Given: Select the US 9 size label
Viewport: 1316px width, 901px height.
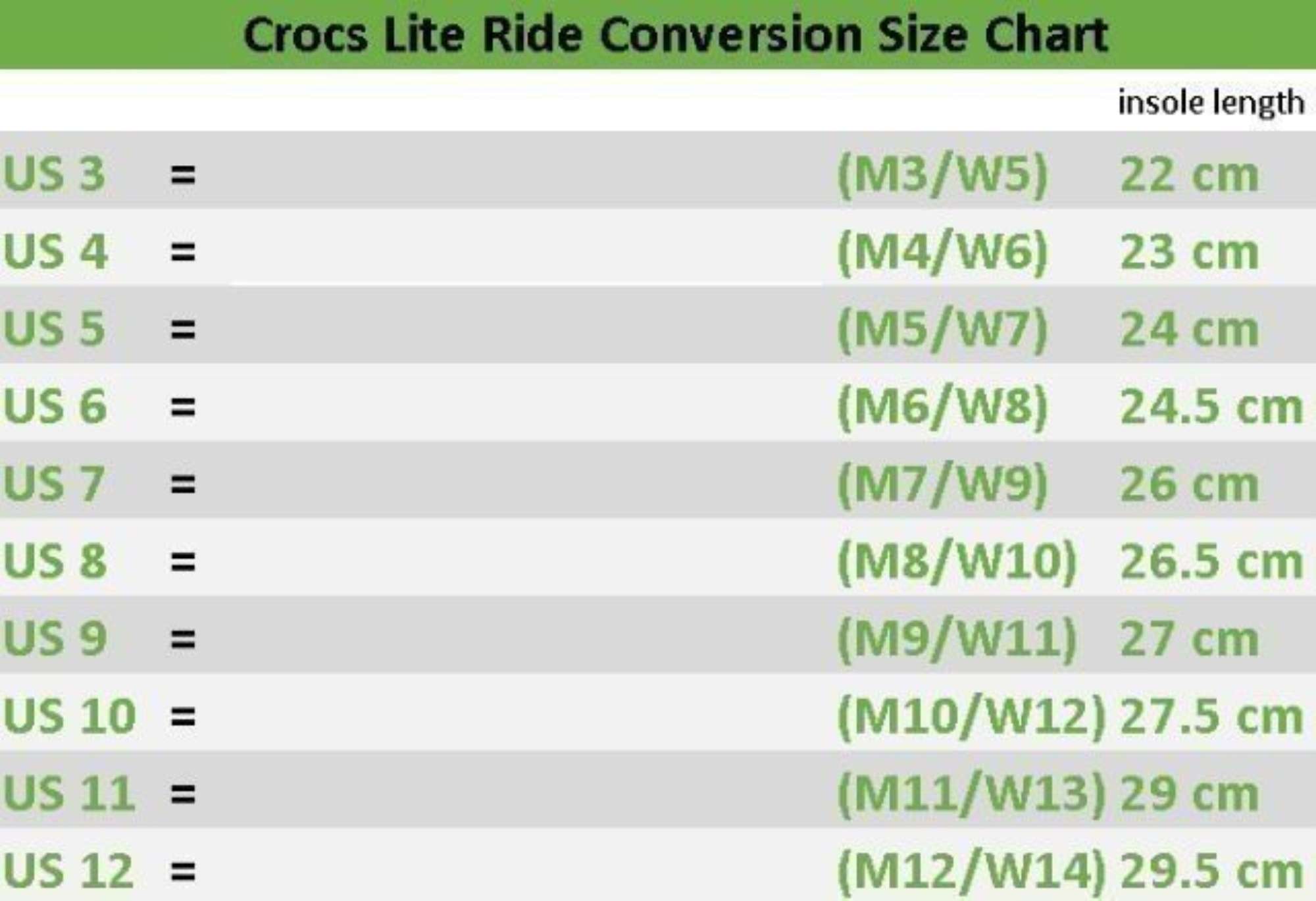Looking at the screenshot, I should point(55,638).
